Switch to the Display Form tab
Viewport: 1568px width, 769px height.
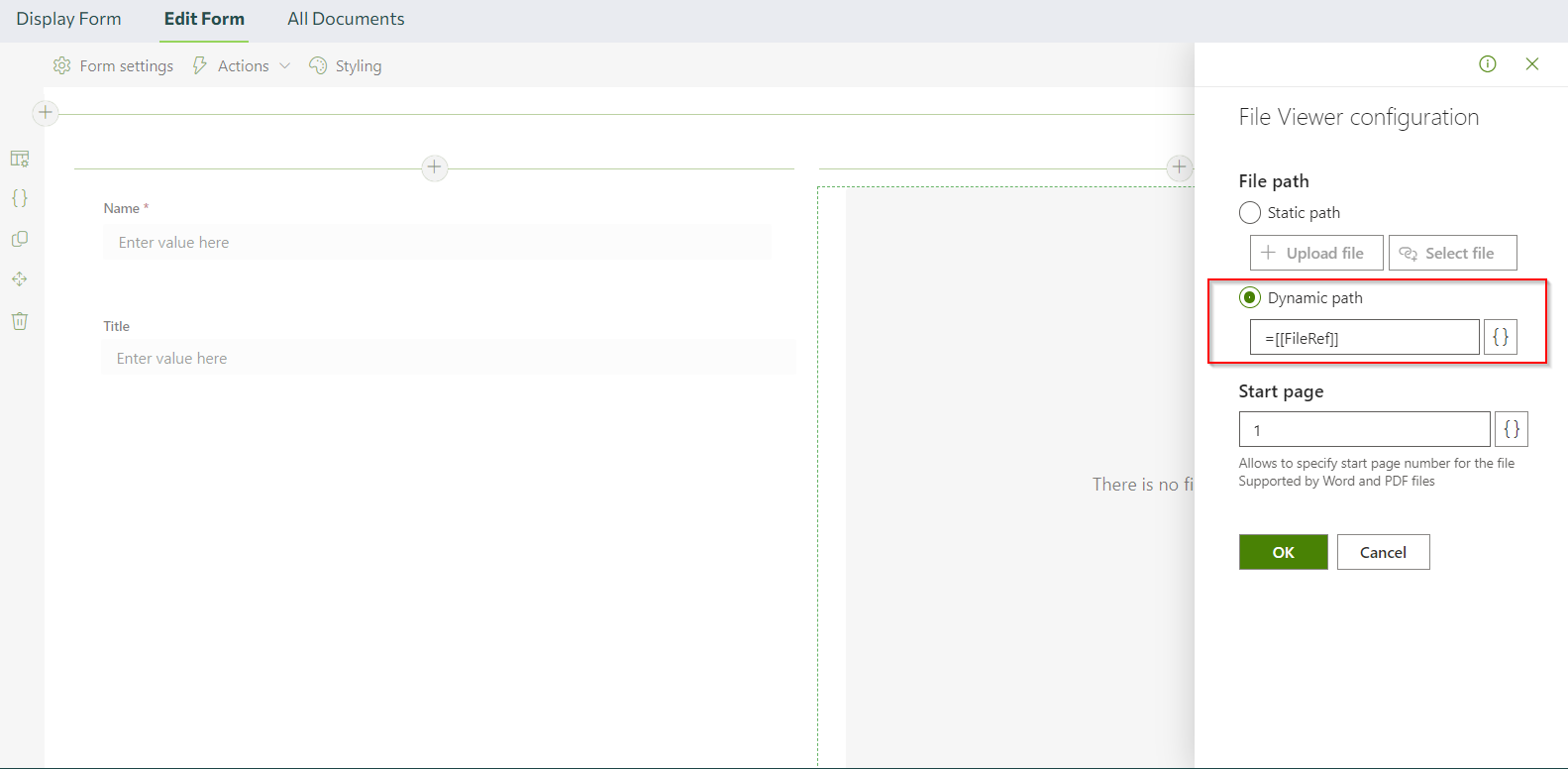point(69,19)
